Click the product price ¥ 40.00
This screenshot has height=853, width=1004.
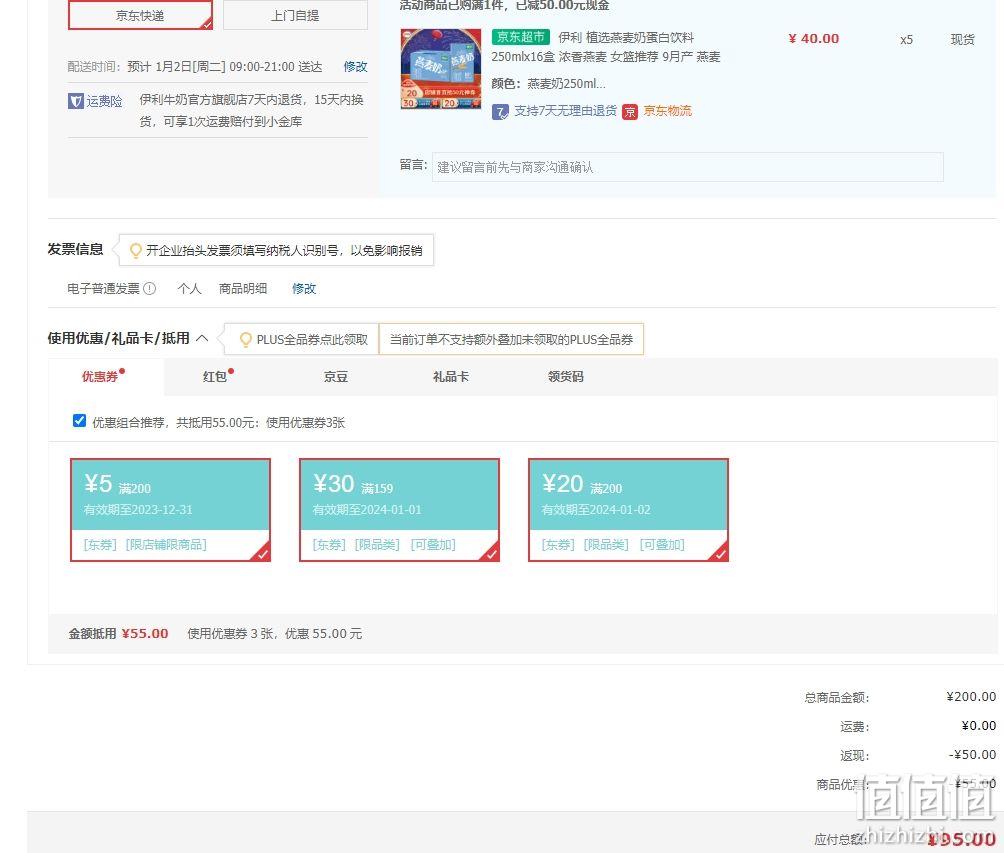(814, 38)
